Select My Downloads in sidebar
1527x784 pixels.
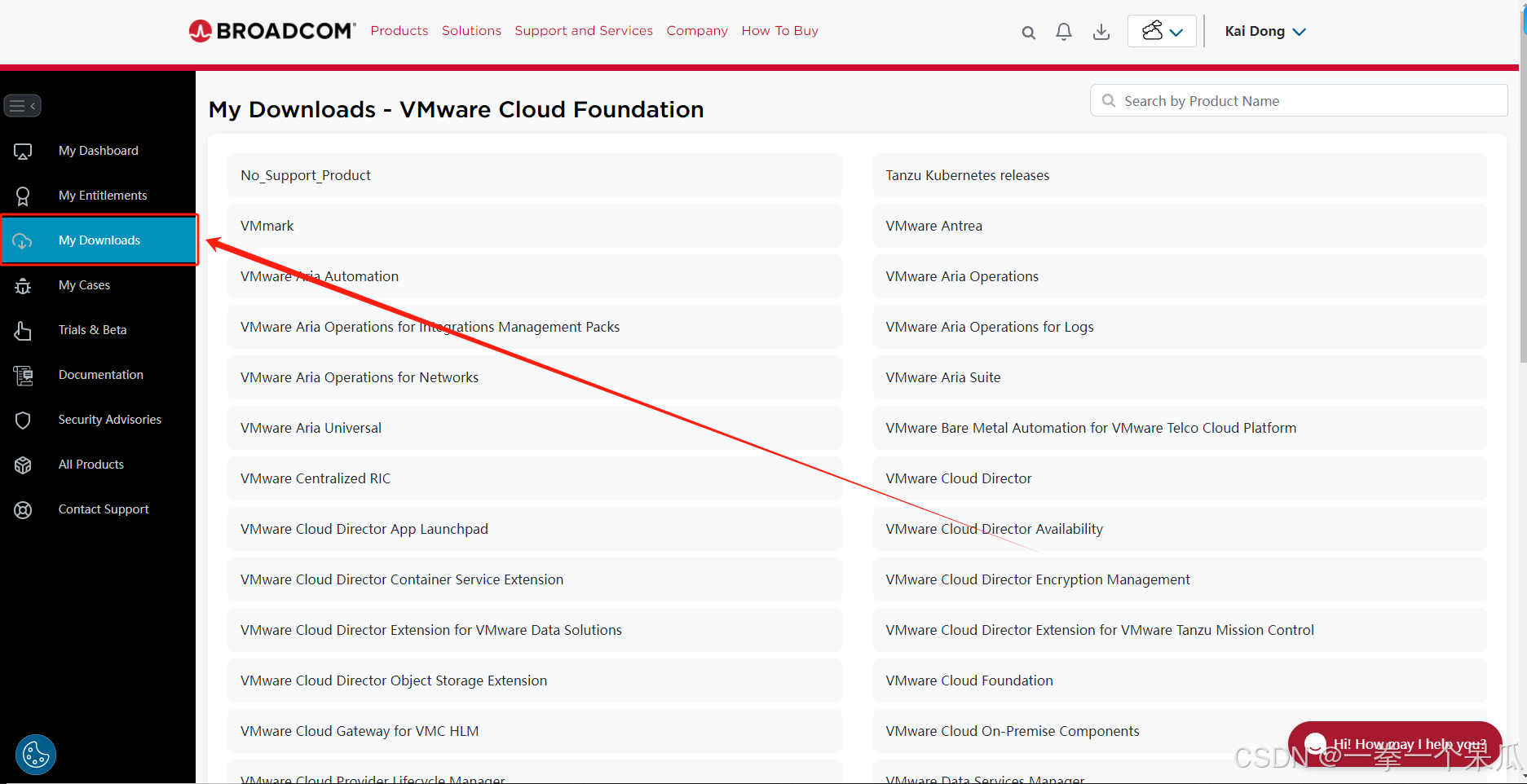pyautogui.click(x=99, y=240)
